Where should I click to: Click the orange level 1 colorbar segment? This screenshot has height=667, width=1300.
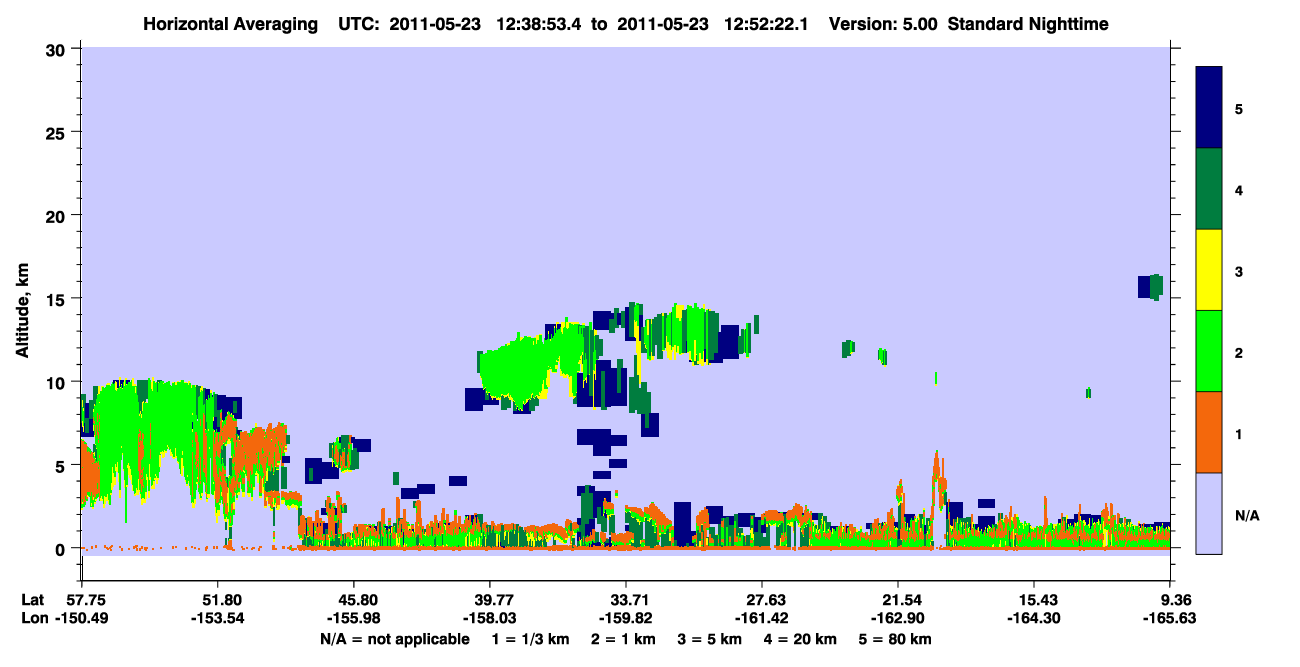coord(1209,432)
